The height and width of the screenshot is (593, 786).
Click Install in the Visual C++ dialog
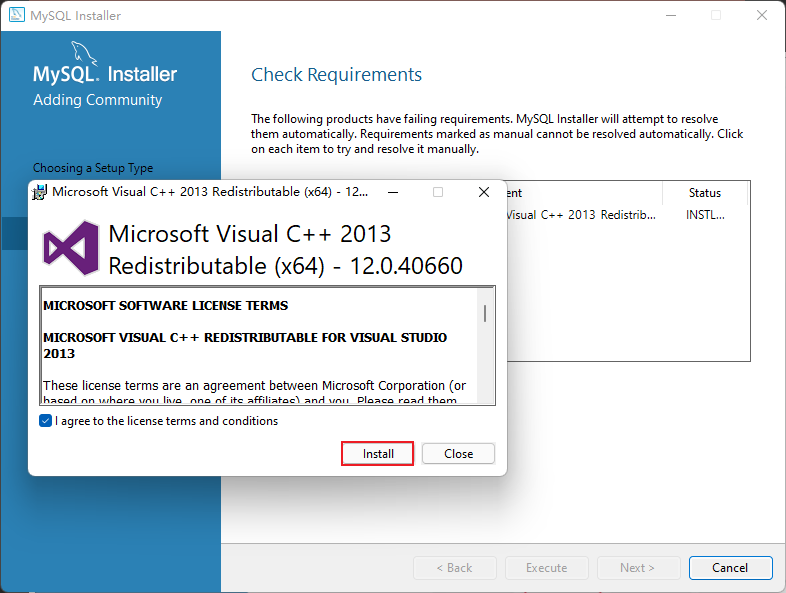(377, 454)
